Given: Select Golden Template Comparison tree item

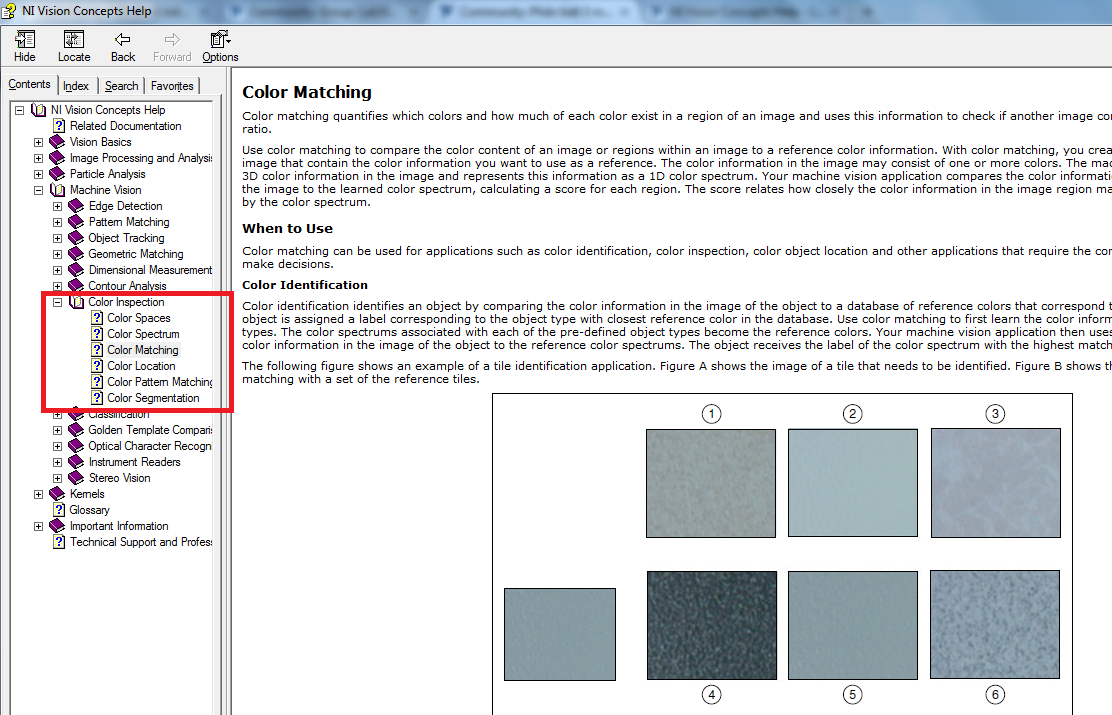Looking at the screenshot, I should [x=150, y=430].
